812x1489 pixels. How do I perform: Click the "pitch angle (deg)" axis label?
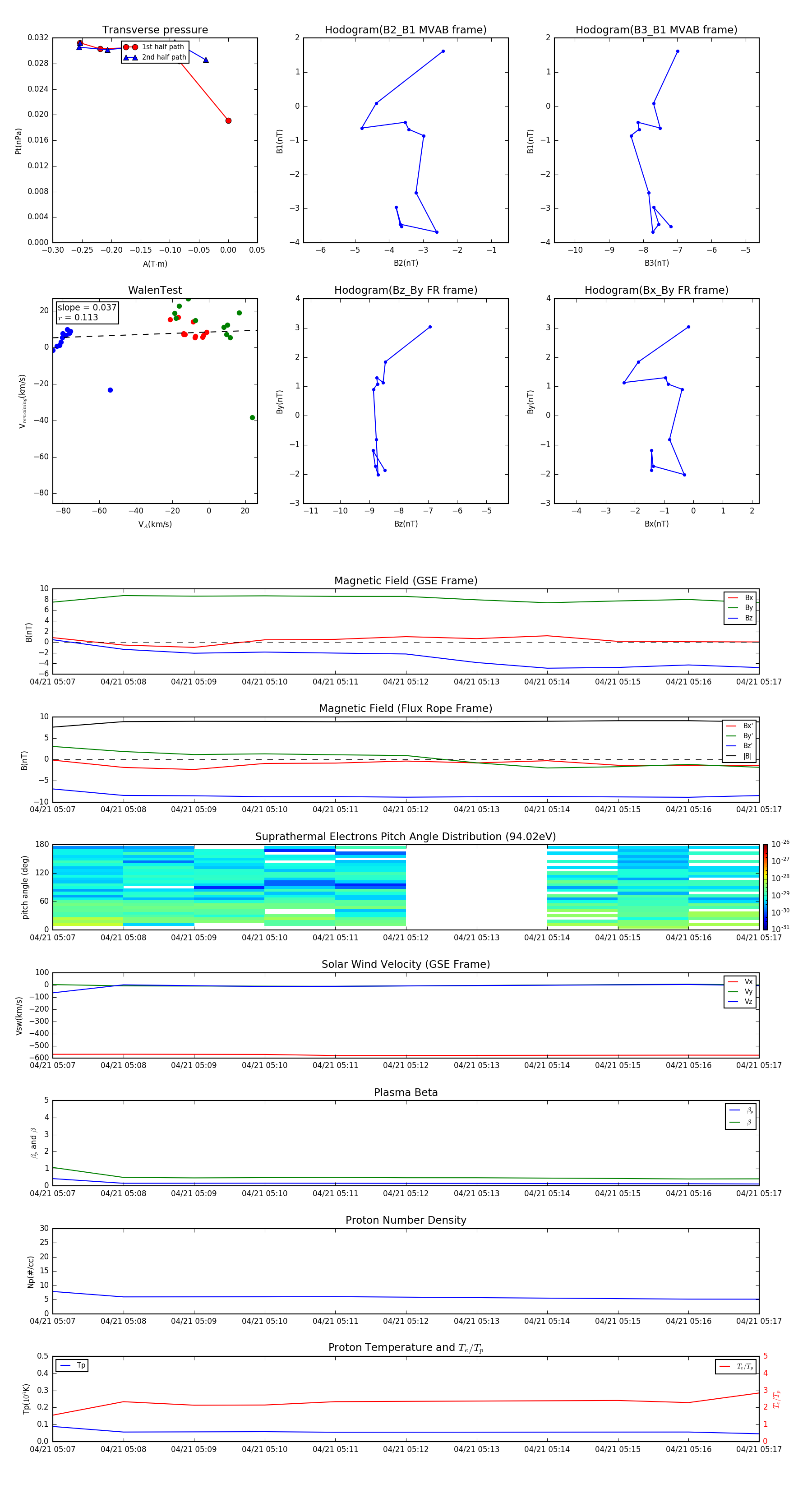pyautogui.click(x=25, y=887)
